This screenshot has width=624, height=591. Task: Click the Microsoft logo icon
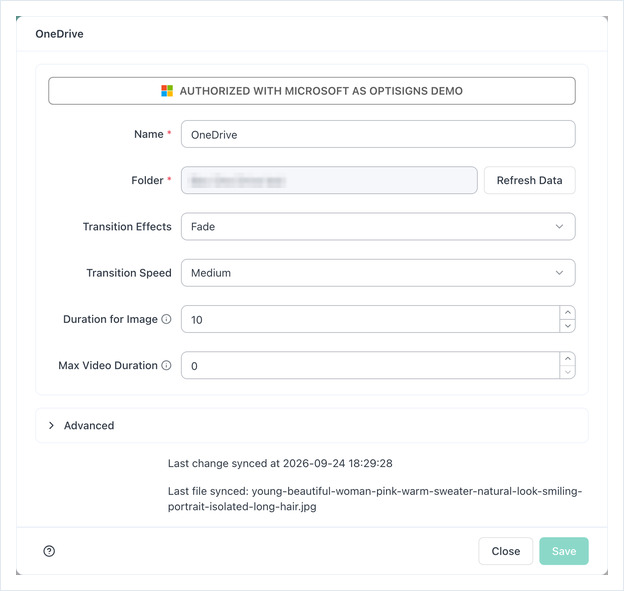(167, 91)
